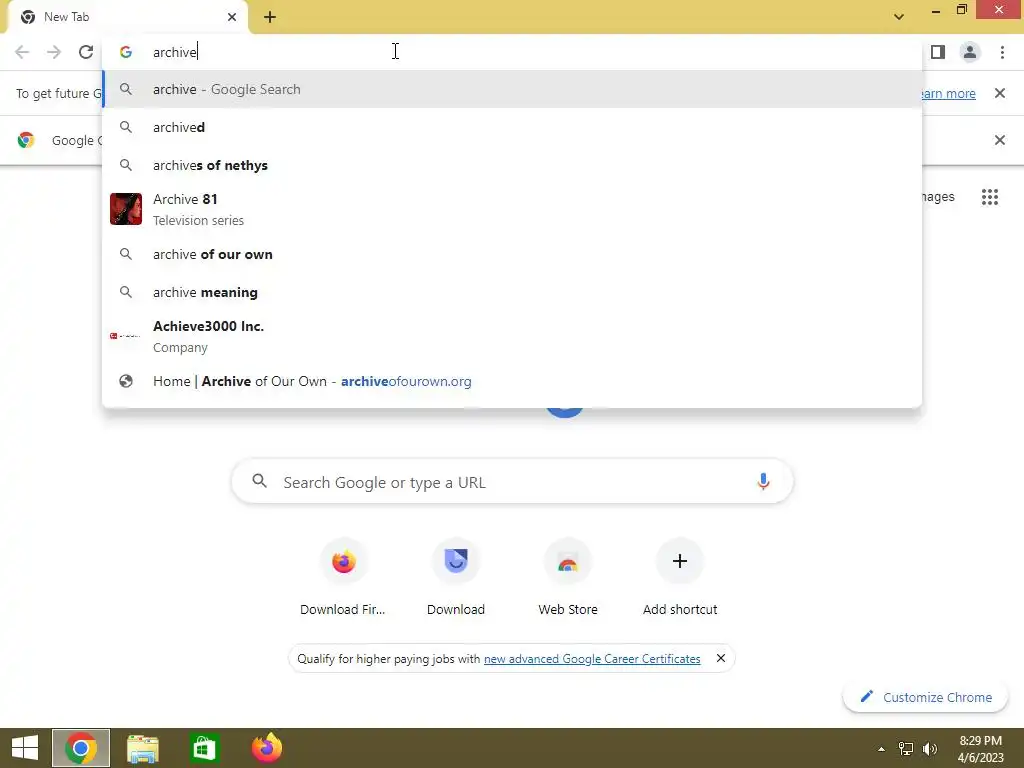
Task: Open the Web Store shortcut
Action: coord(568,577)
